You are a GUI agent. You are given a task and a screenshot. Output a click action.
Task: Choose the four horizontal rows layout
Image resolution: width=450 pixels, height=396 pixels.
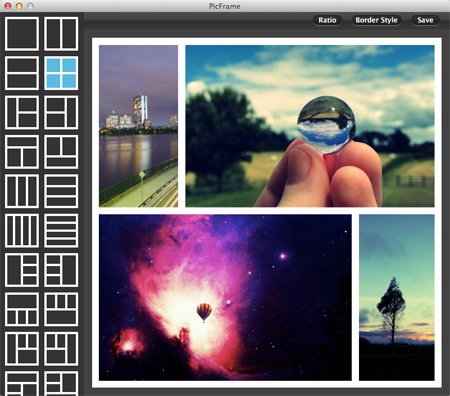(61, 230)
